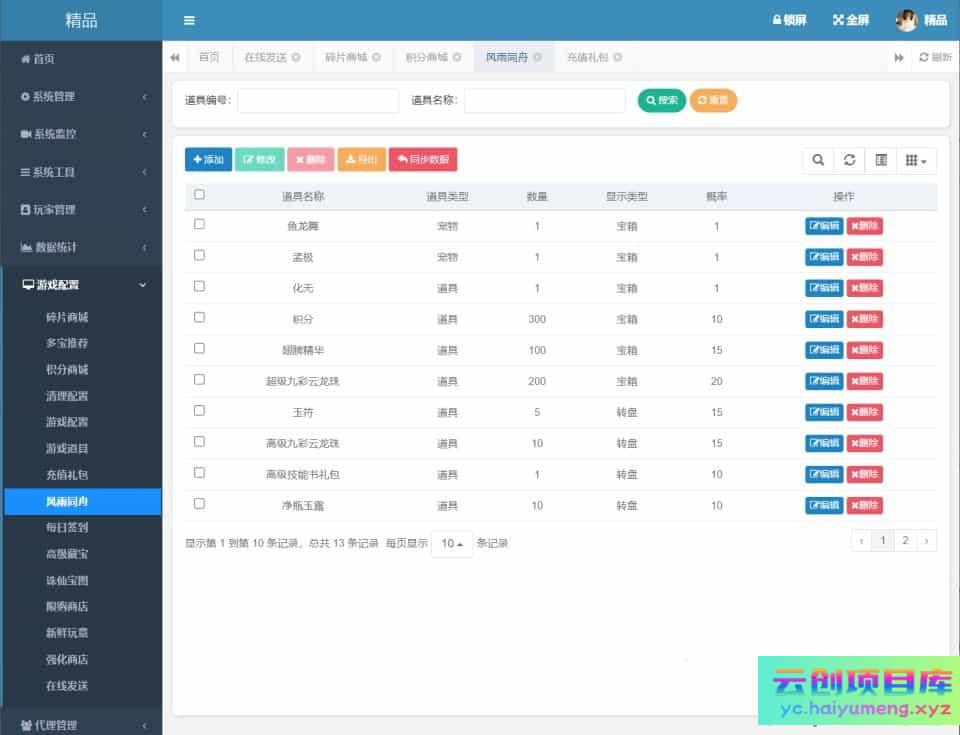Image resolution: width=960 pixels, height=735 pixels.
Task: Refresh the table with the refresh icon
Action: [849, 160]
